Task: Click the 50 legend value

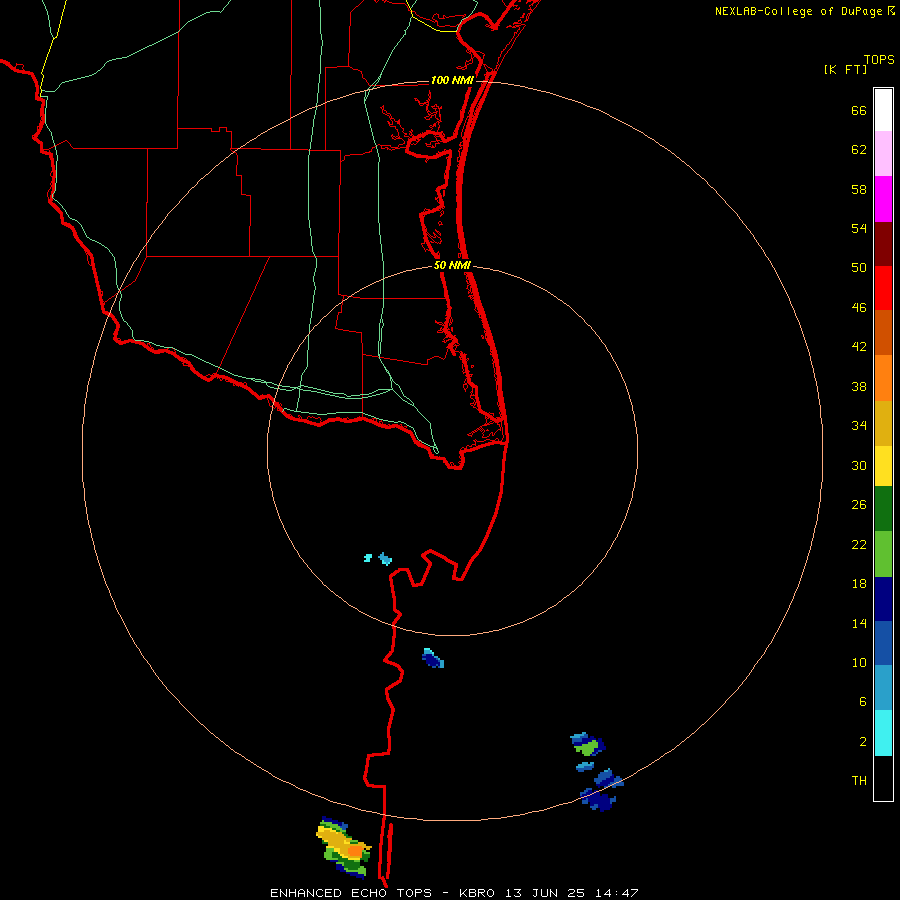Action: [859, 268]
